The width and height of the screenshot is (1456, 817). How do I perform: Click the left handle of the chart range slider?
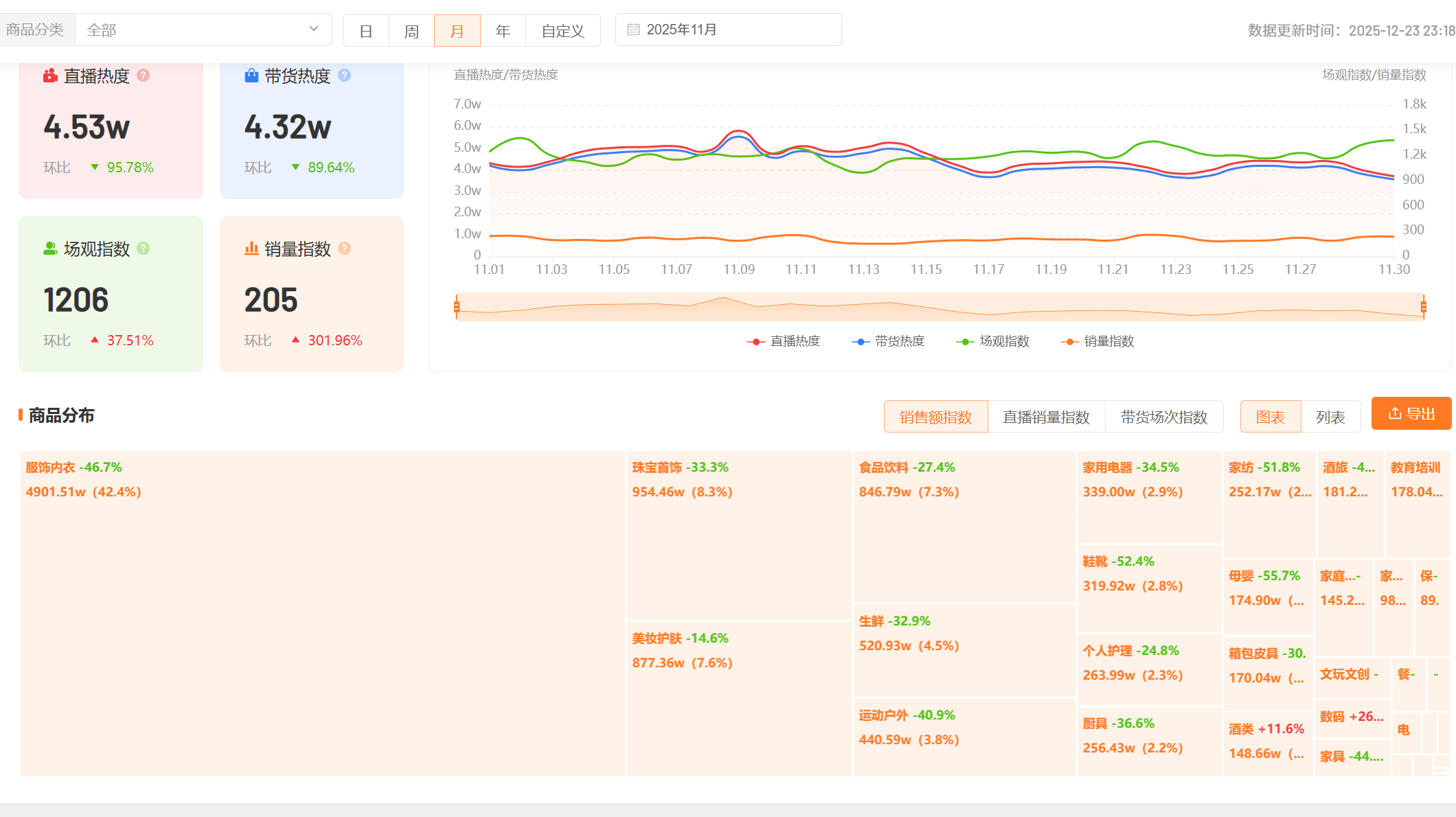[x=457, y=306]
